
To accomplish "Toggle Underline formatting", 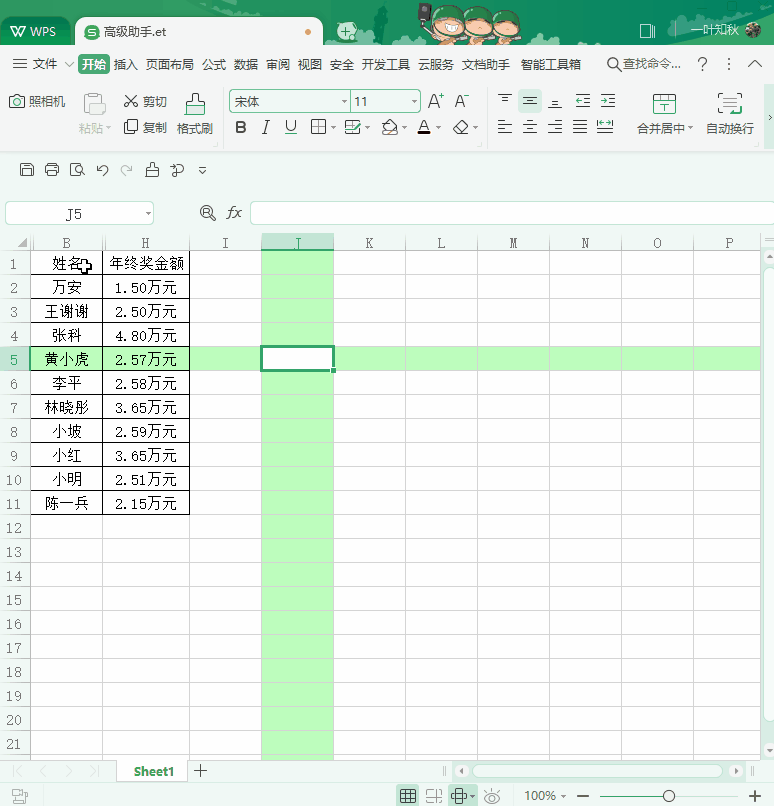I will pyautogui.click(x=291, y=127).
